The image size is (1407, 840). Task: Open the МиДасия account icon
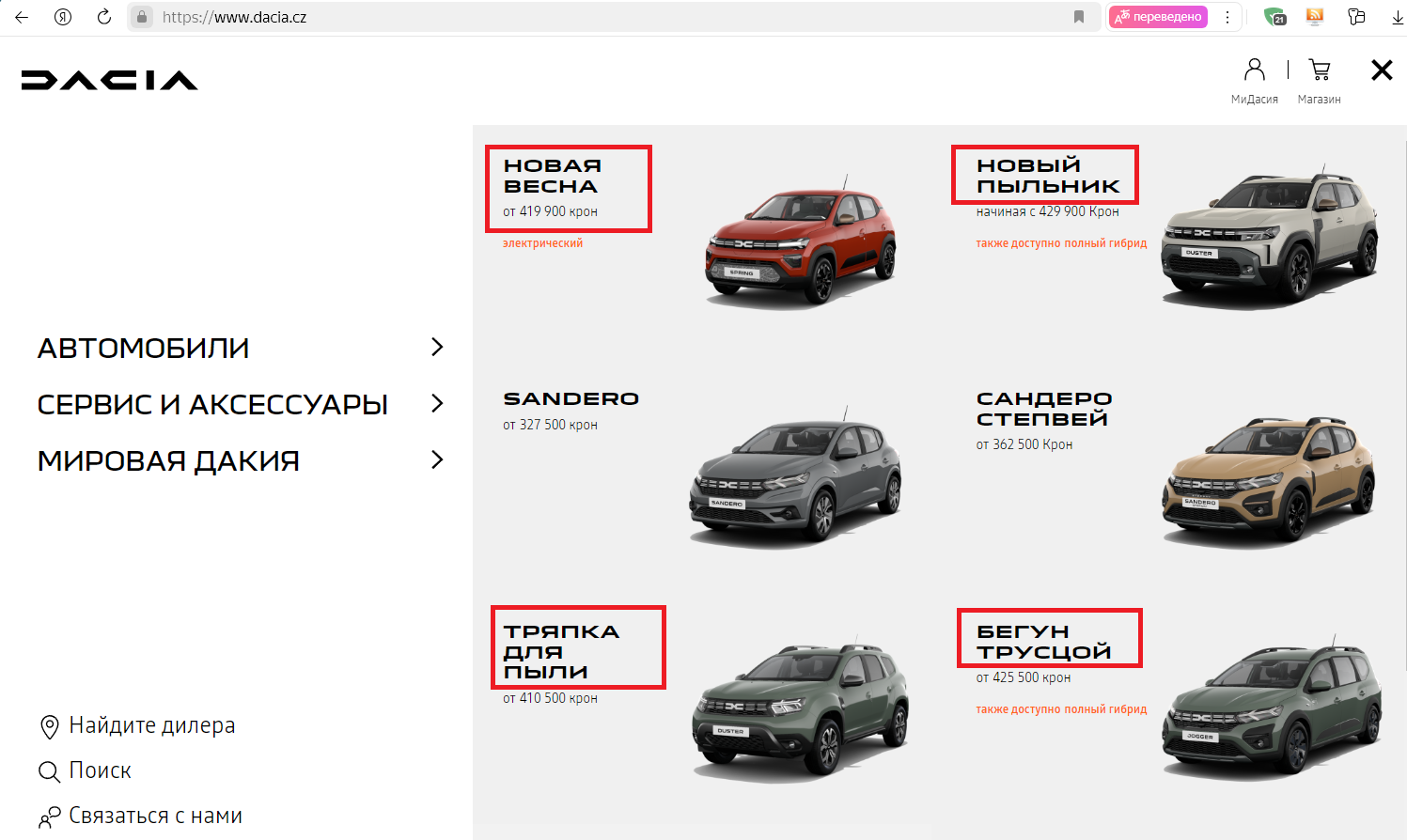[1255, 70]
